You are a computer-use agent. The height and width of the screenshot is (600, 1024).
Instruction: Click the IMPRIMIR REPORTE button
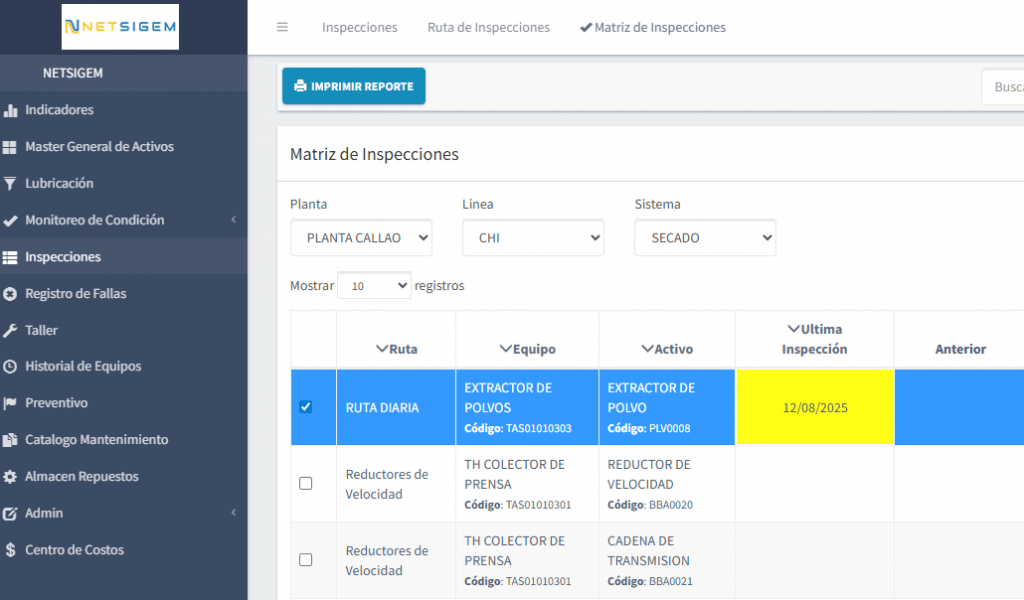(x=353, y=86)
